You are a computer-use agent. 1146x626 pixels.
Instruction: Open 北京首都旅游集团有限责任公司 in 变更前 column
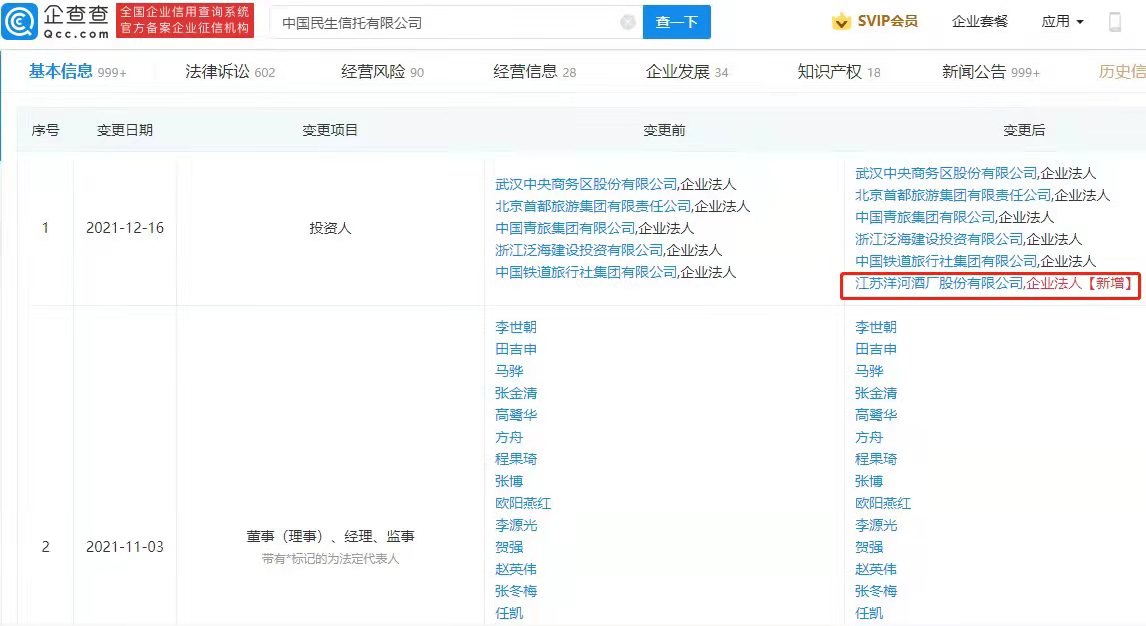click(x=593, y=207)
